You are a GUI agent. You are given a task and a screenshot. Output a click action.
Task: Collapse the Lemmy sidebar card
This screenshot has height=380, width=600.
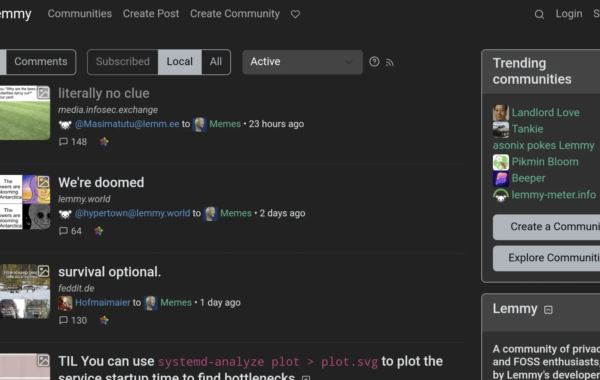click(548, 310)
